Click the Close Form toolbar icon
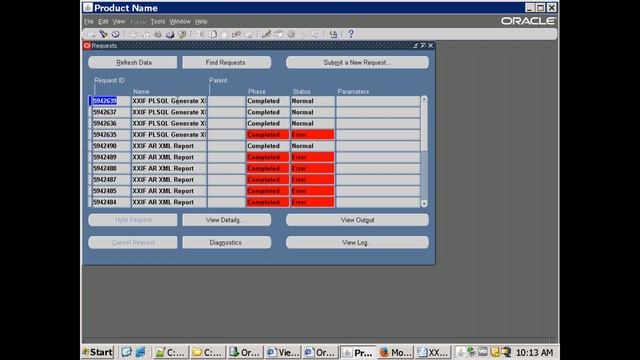This screenshot has width=640, height=360. [x=182, y=34]
